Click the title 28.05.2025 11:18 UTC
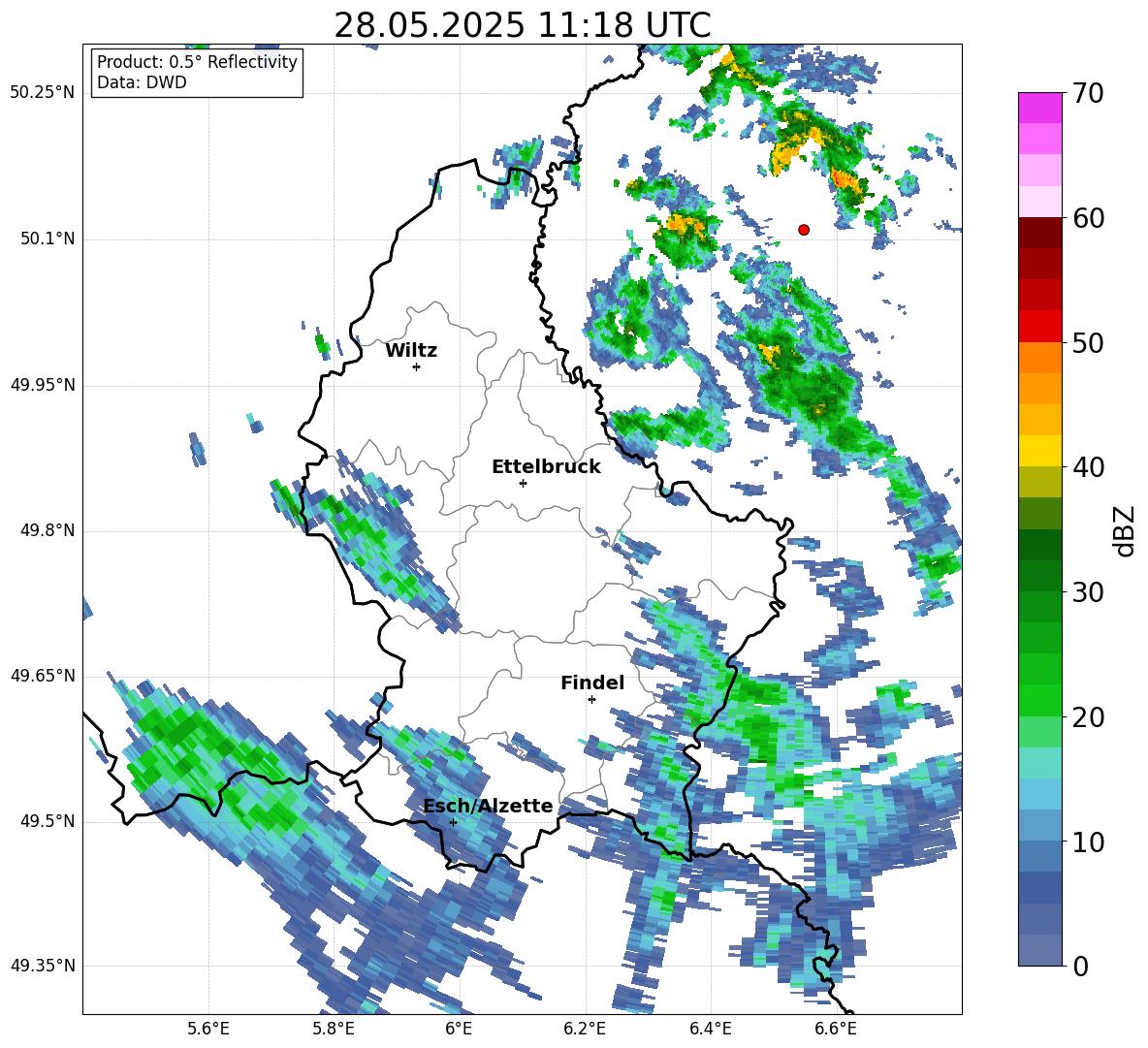This screenshot has height=1048, width=1148. 523,26
